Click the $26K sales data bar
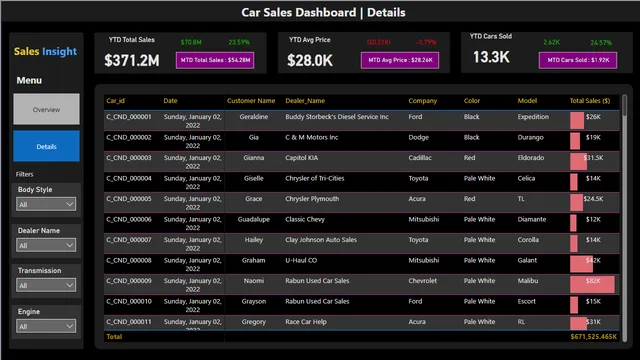Viewport: 640px width, 360px height. (577, 120)
